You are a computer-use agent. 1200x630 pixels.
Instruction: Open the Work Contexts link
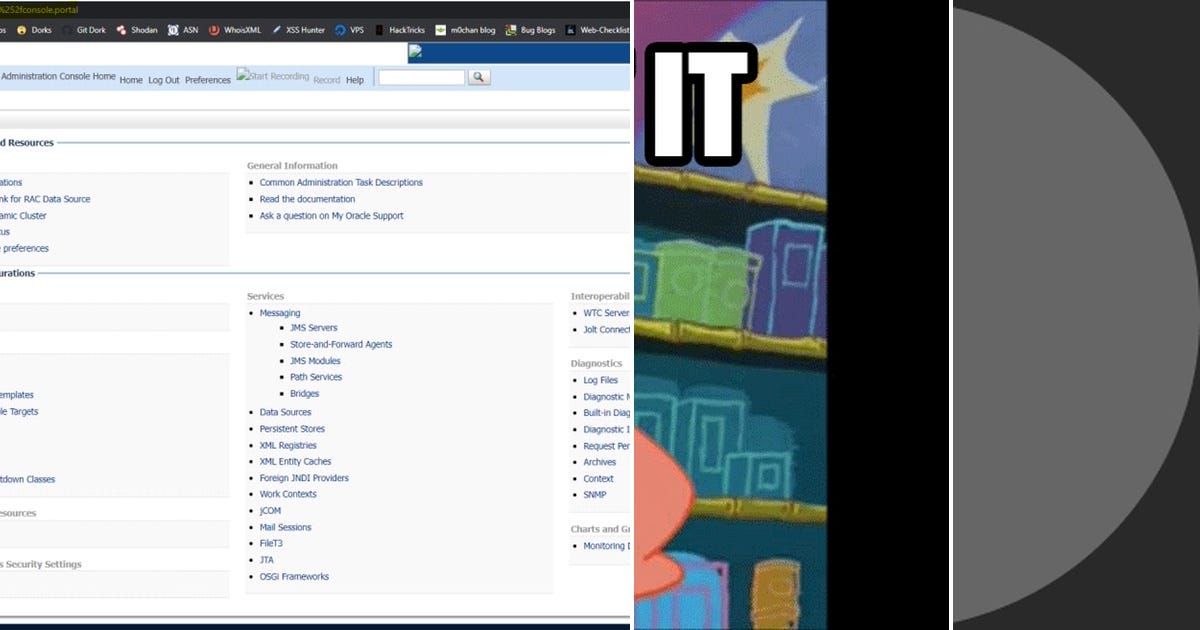tap(288, 494)
